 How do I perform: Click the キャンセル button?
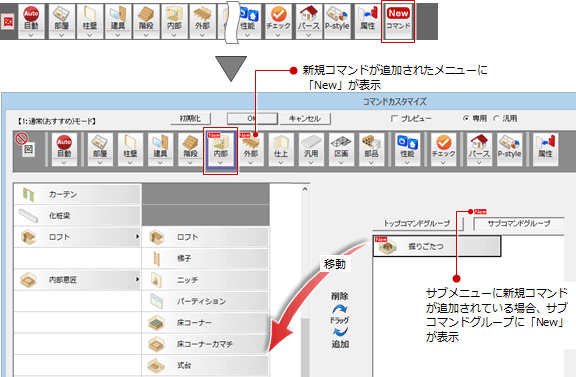(305, 119)
